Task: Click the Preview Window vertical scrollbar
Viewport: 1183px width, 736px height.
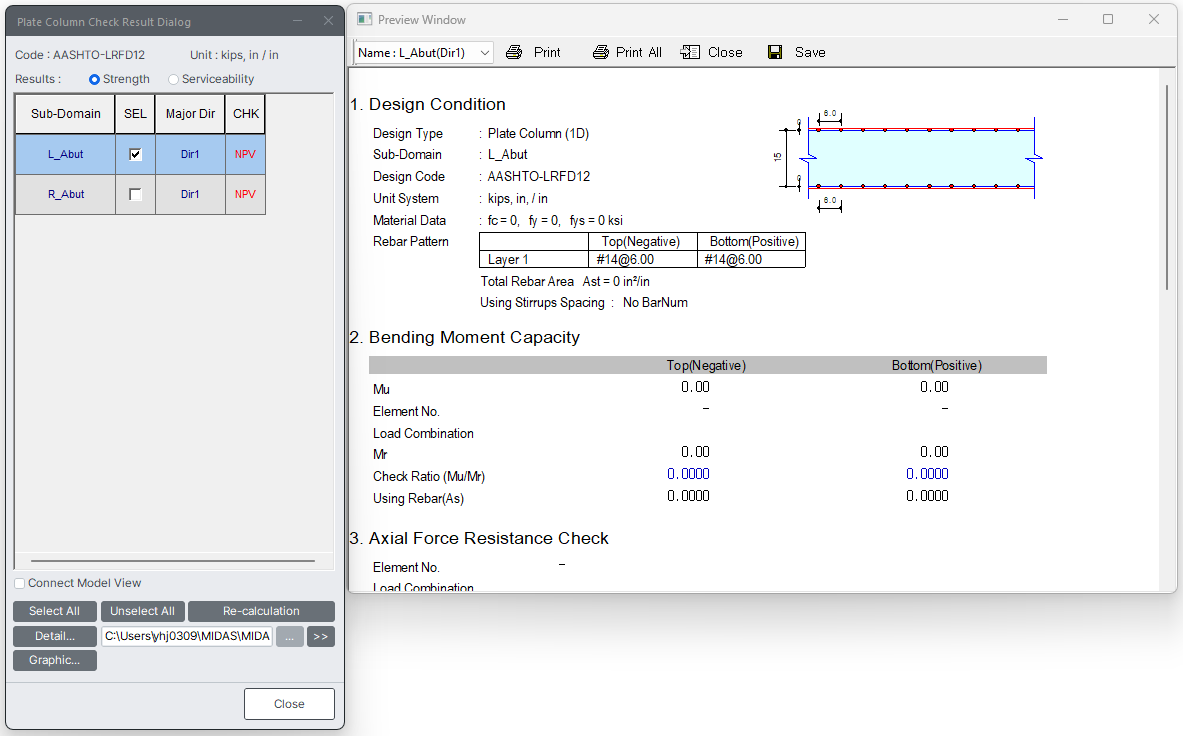Action: 1167,189
